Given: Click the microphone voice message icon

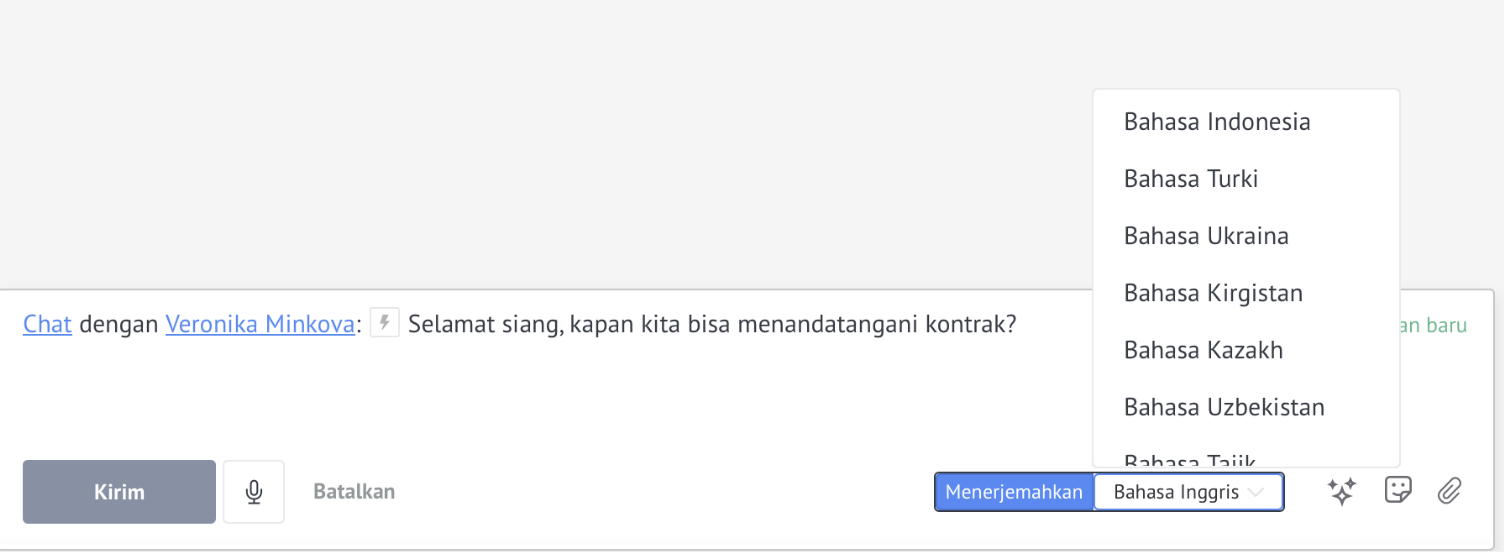Looking at the screenshot, I should point(254,492).
